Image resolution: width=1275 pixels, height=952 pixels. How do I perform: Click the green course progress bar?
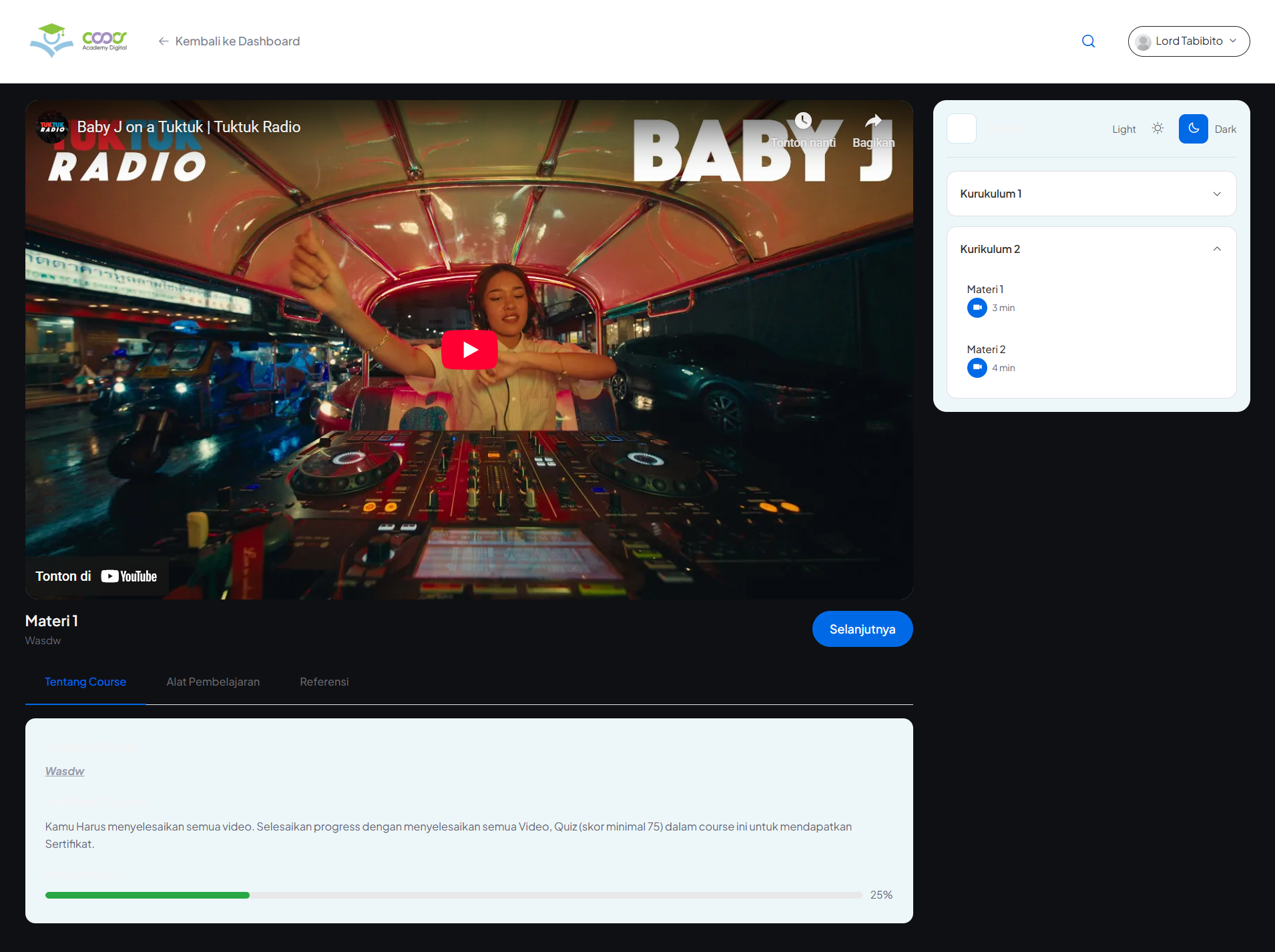tap(148, 895)
